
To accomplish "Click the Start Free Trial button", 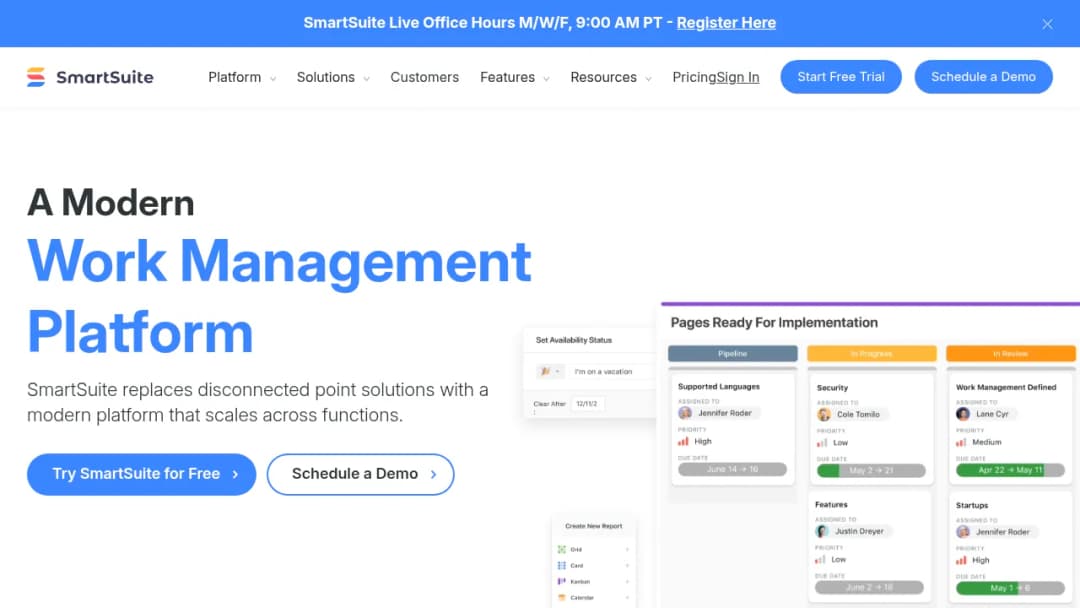I will click(x=841, y=76).
